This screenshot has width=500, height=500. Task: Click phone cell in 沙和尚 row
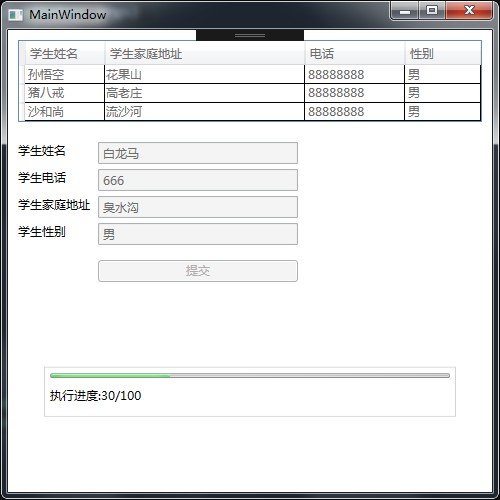[x=354, y=112]
